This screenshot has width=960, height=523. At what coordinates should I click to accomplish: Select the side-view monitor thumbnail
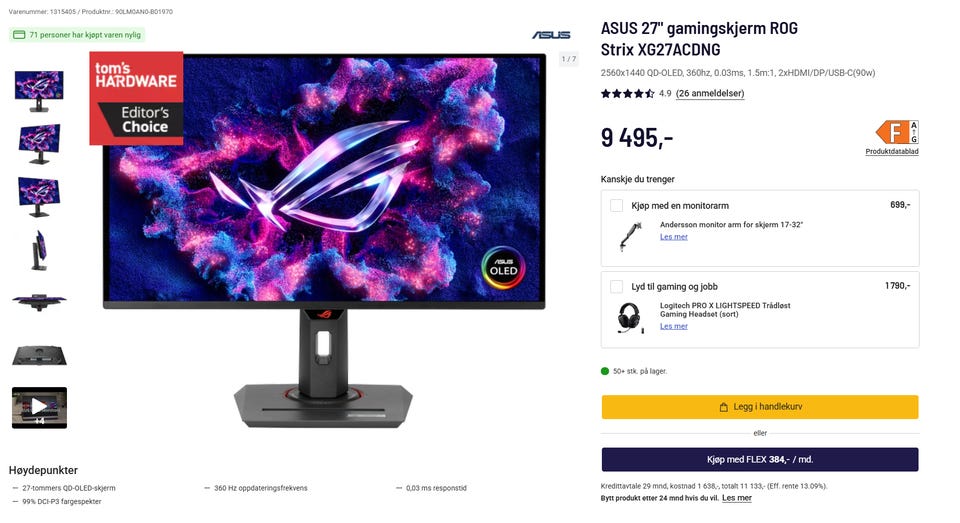pyautogui.click(x=39, y=250)
